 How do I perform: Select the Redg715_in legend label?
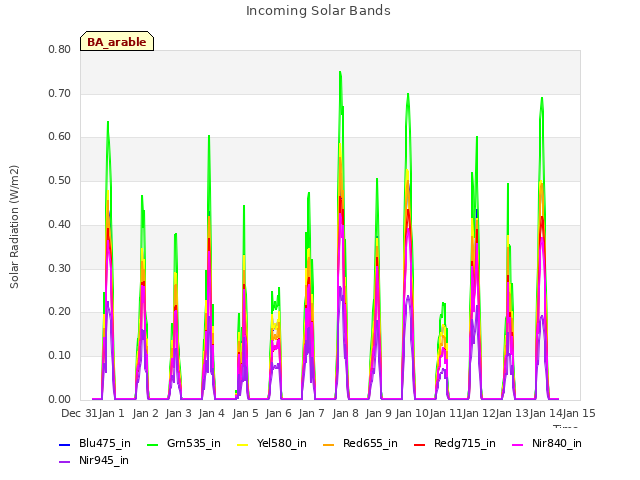(465, 443)
